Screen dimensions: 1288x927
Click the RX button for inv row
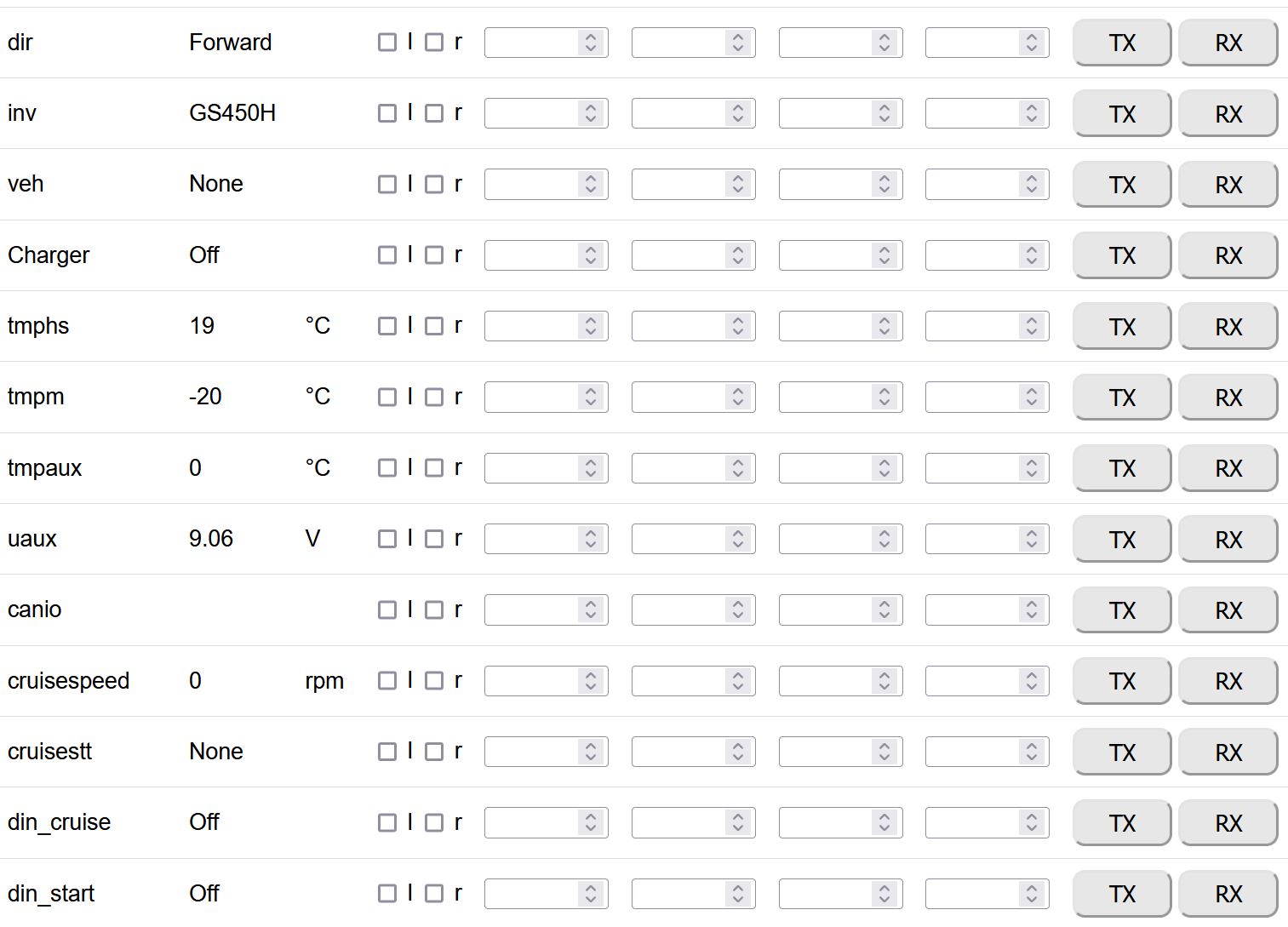click(x=1228, y=114)
